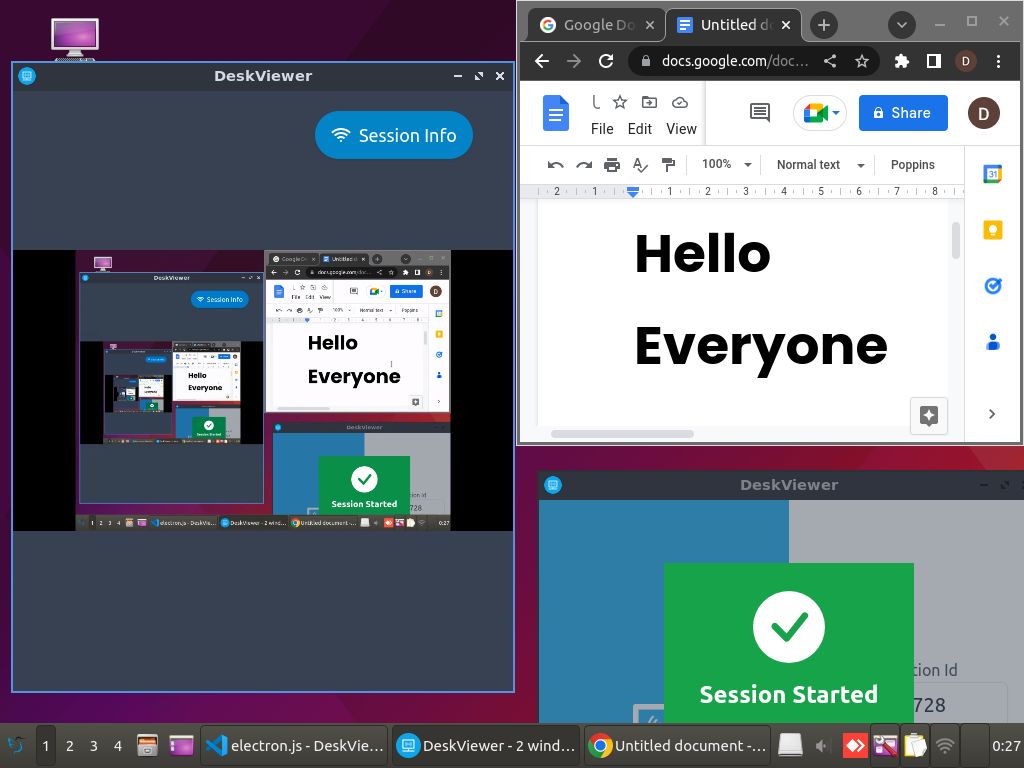The width and height of the screenshot is (1024, 768).
Task: Click the Print icon in Docs toolbar
Action: [x=612, y=165]
